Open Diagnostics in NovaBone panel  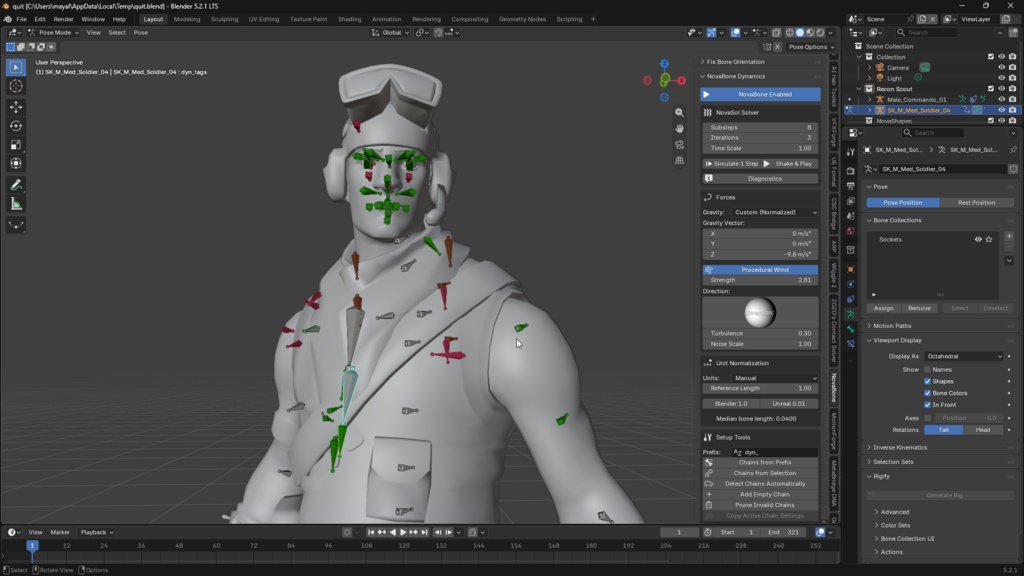761,178
